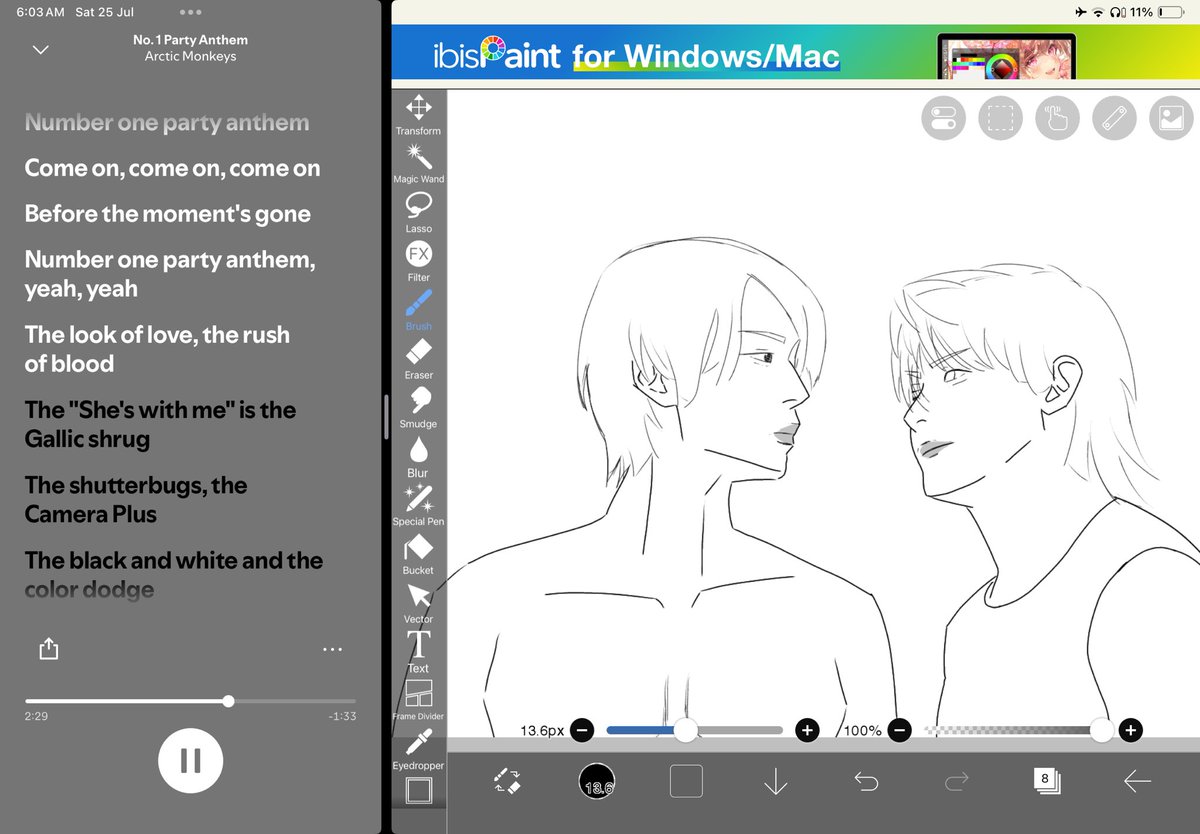Select the Special Pen tool
The height and width of the screenshot is (834, 1200).
[418, 506]
